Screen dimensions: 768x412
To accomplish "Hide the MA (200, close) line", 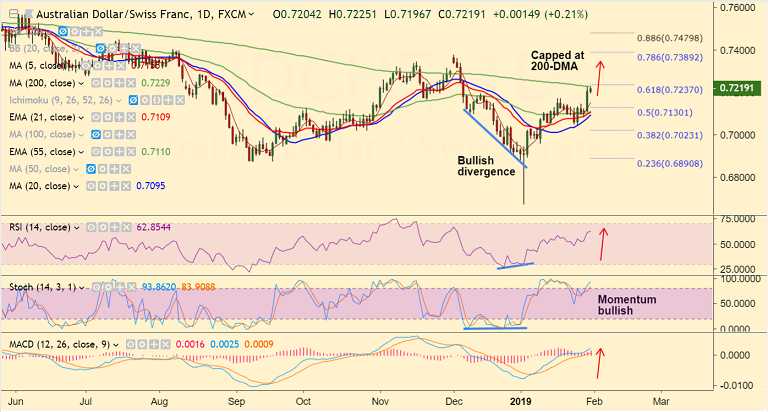I will pyautogui.click(x=96, y=83).
